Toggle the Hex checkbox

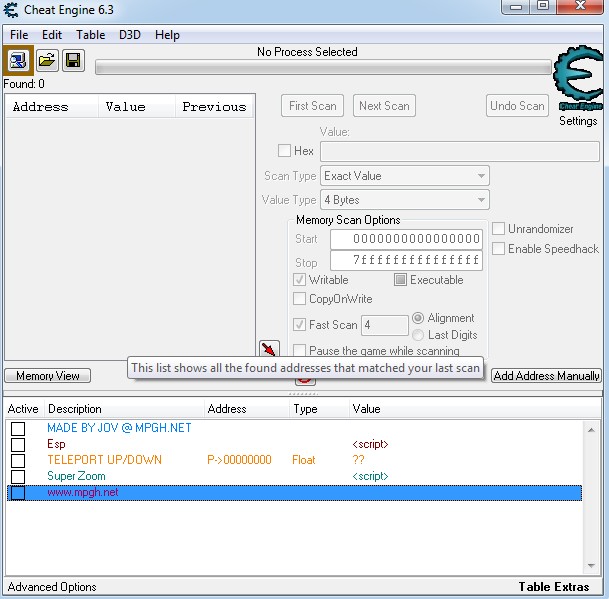(284, 151)
